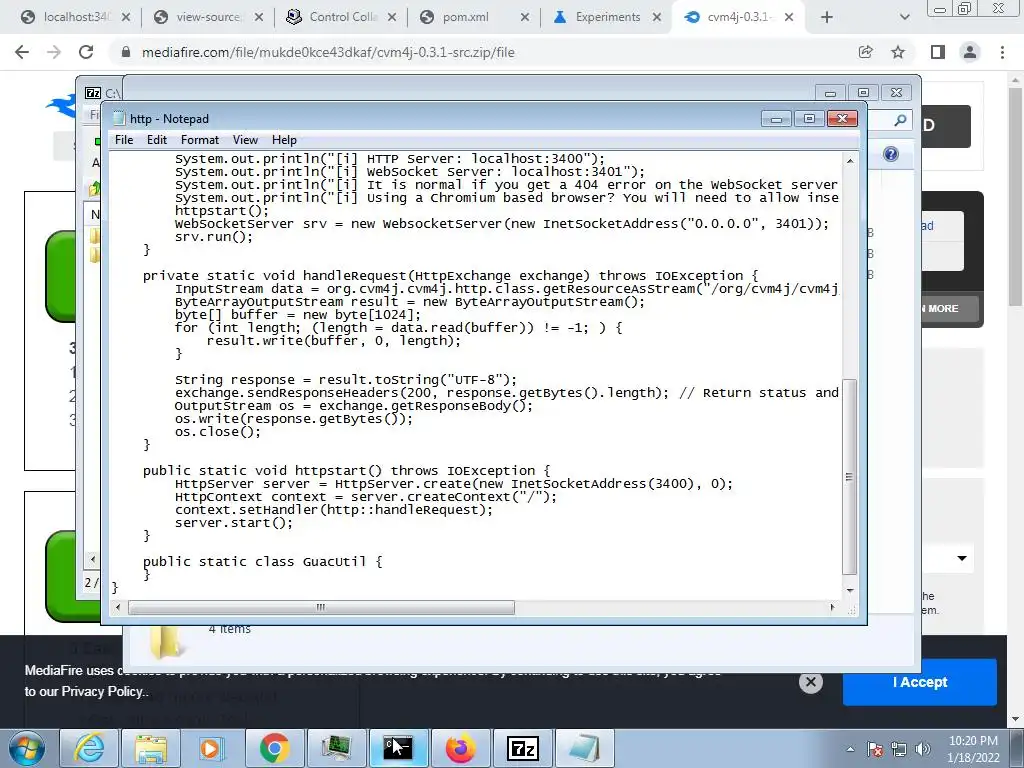Open 7-Zip from the taskbar

522,748
